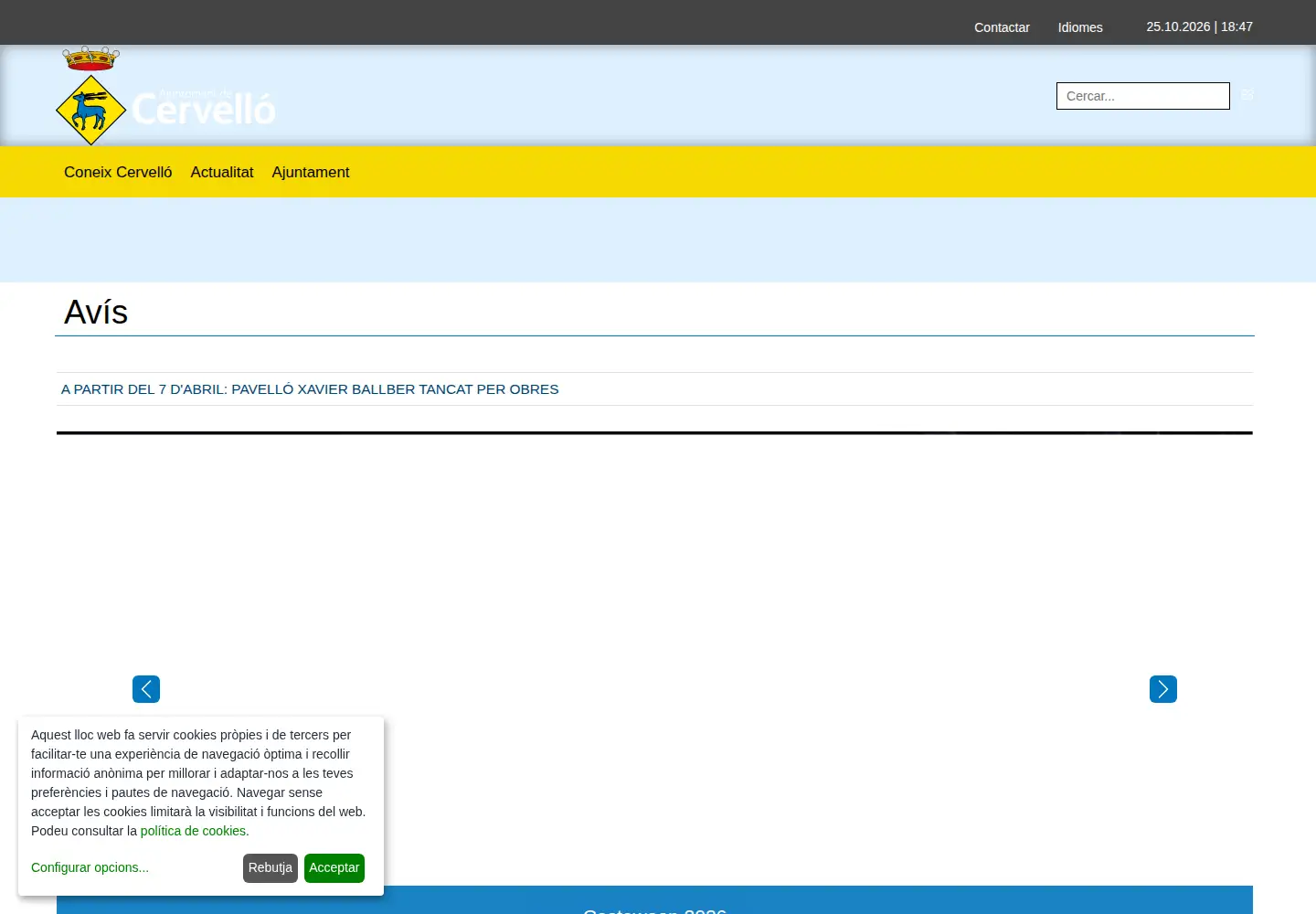Advance to the next carousel slide
Image resolution: width=1316 pixels, height=914 pixels.
(x=1163, y=689)
